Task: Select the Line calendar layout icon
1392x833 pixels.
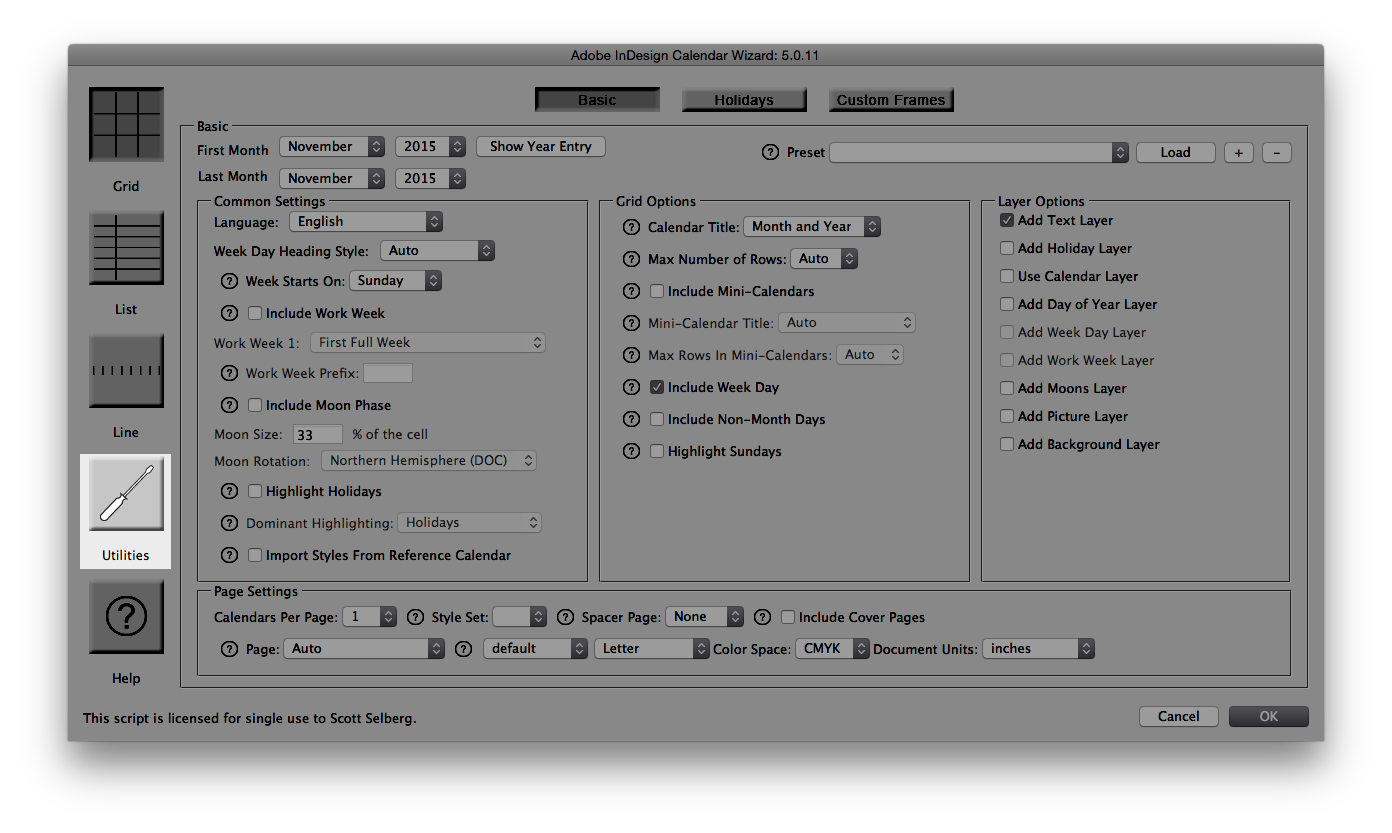Action: (x=126, y=371)
